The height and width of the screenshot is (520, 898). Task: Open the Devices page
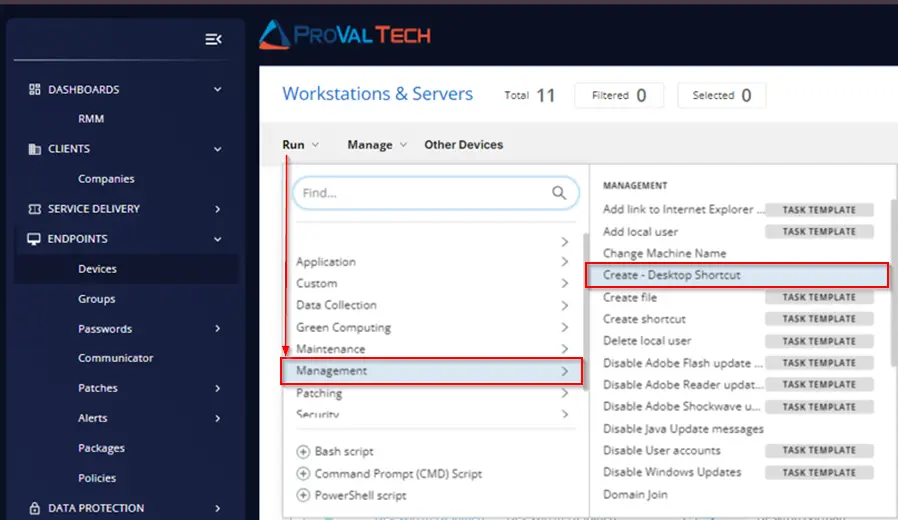(x=126, y=269)
